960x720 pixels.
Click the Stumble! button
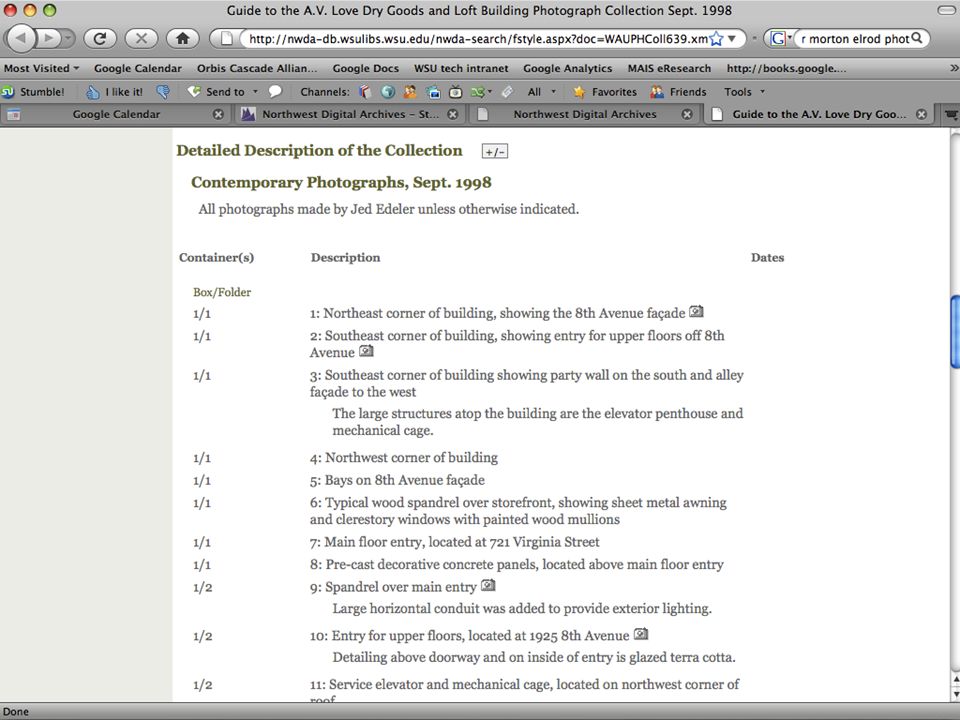(33, 92)
